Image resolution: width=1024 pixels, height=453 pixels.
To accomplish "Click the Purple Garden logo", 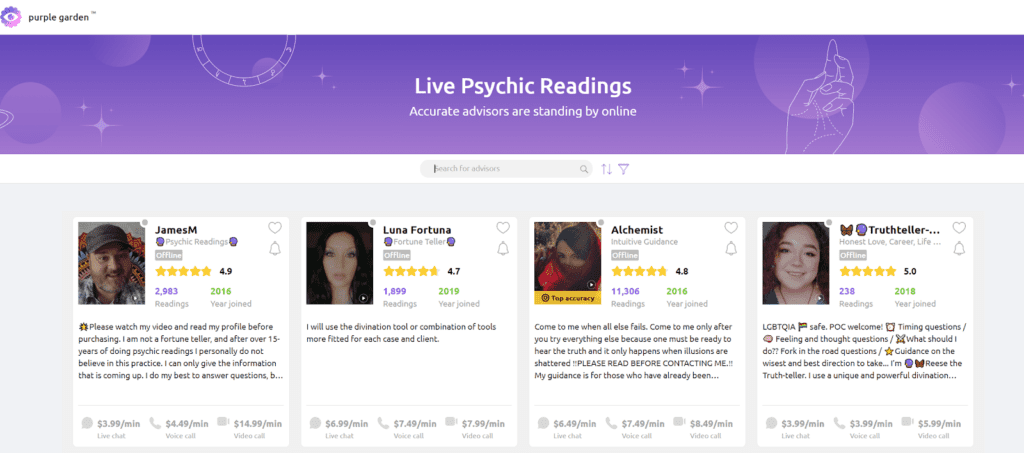I will (x=48, y=17).
